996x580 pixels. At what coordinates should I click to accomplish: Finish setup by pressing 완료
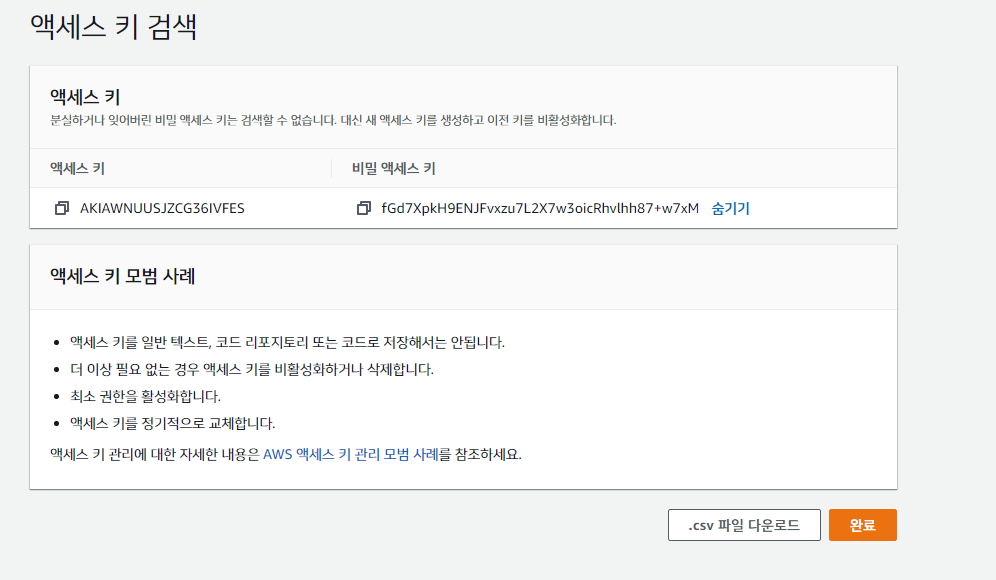tap(862, 524)
